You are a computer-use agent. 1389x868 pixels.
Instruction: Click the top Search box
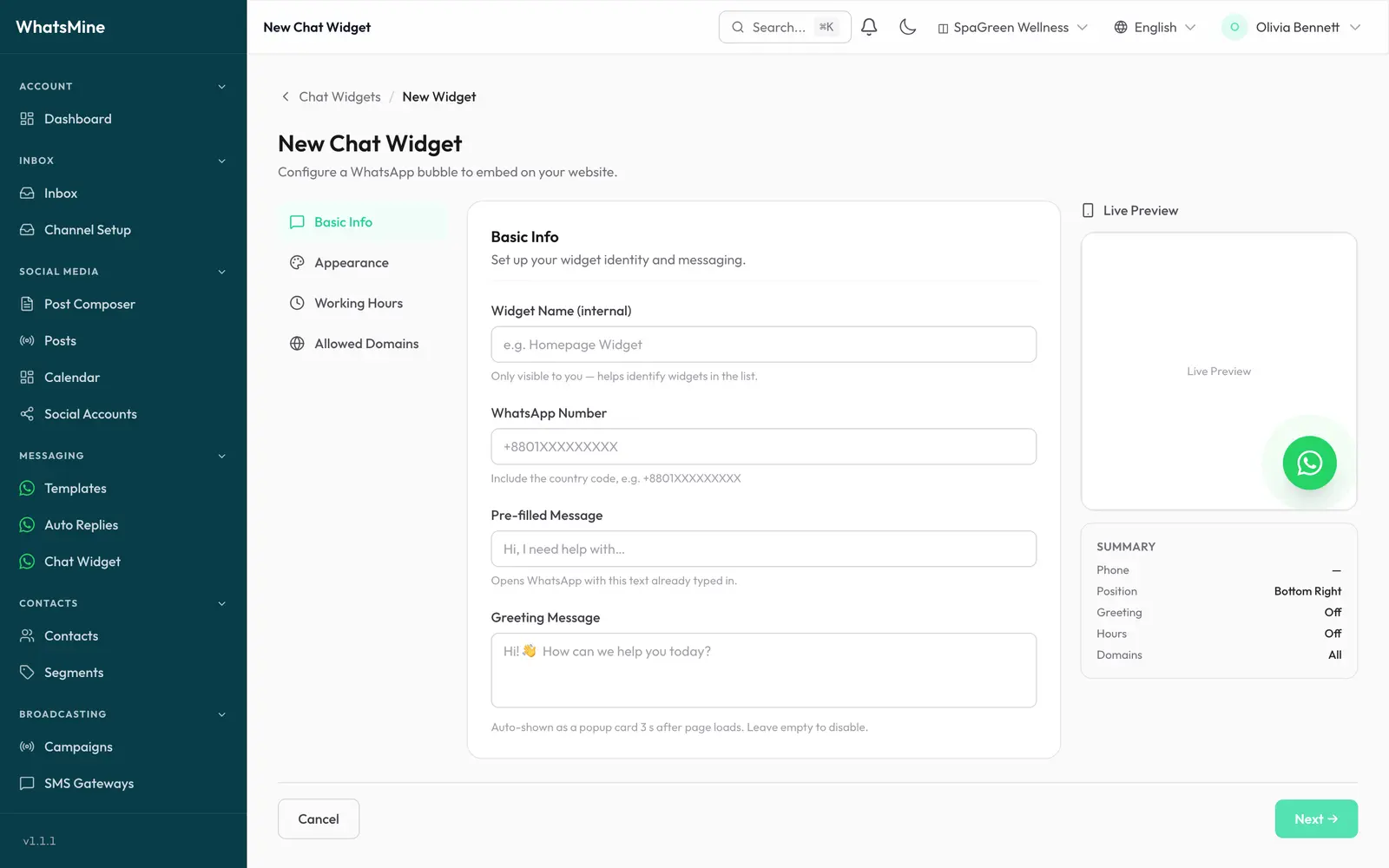tap(785, 27)
